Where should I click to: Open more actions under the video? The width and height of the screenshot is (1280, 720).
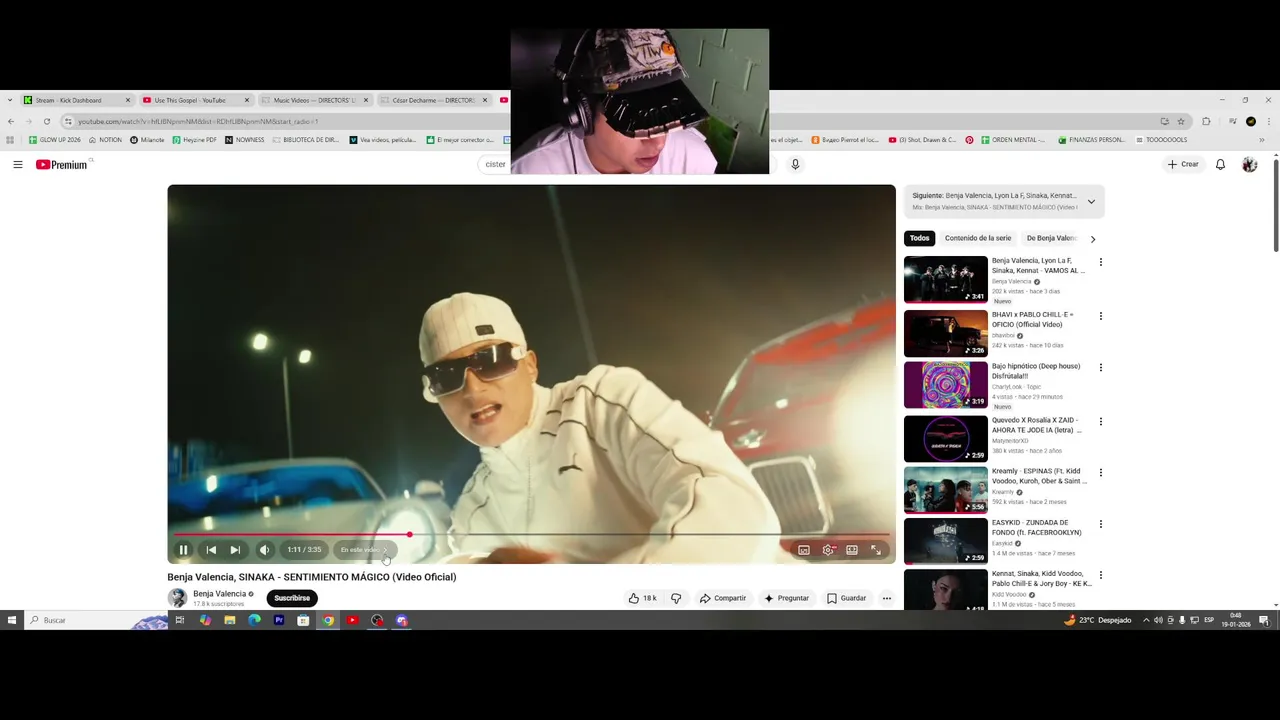[886, 598]
